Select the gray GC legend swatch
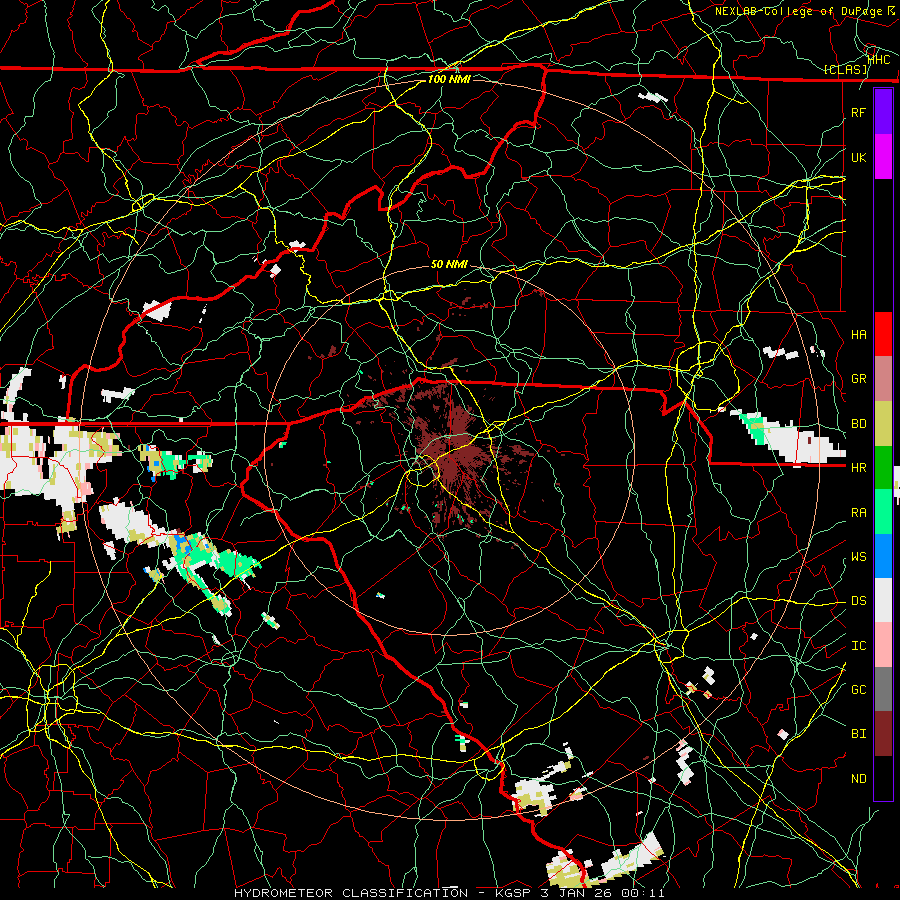The height and width of the screenshot is (900, 900). tap(883, 689)
